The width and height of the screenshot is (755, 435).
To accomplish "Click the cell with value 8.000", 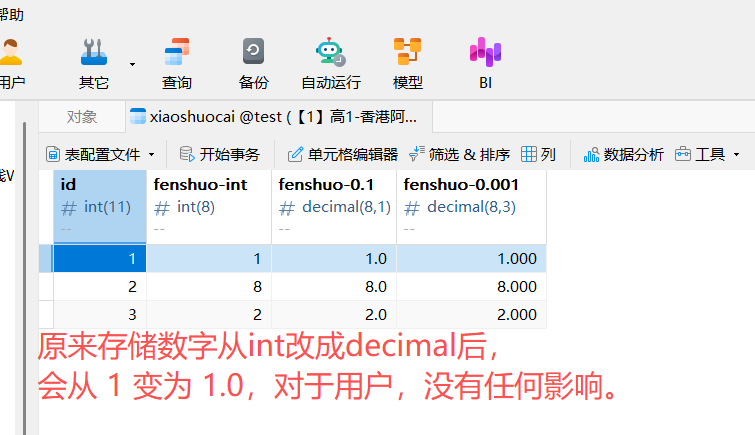I will (x=471, y=287).
